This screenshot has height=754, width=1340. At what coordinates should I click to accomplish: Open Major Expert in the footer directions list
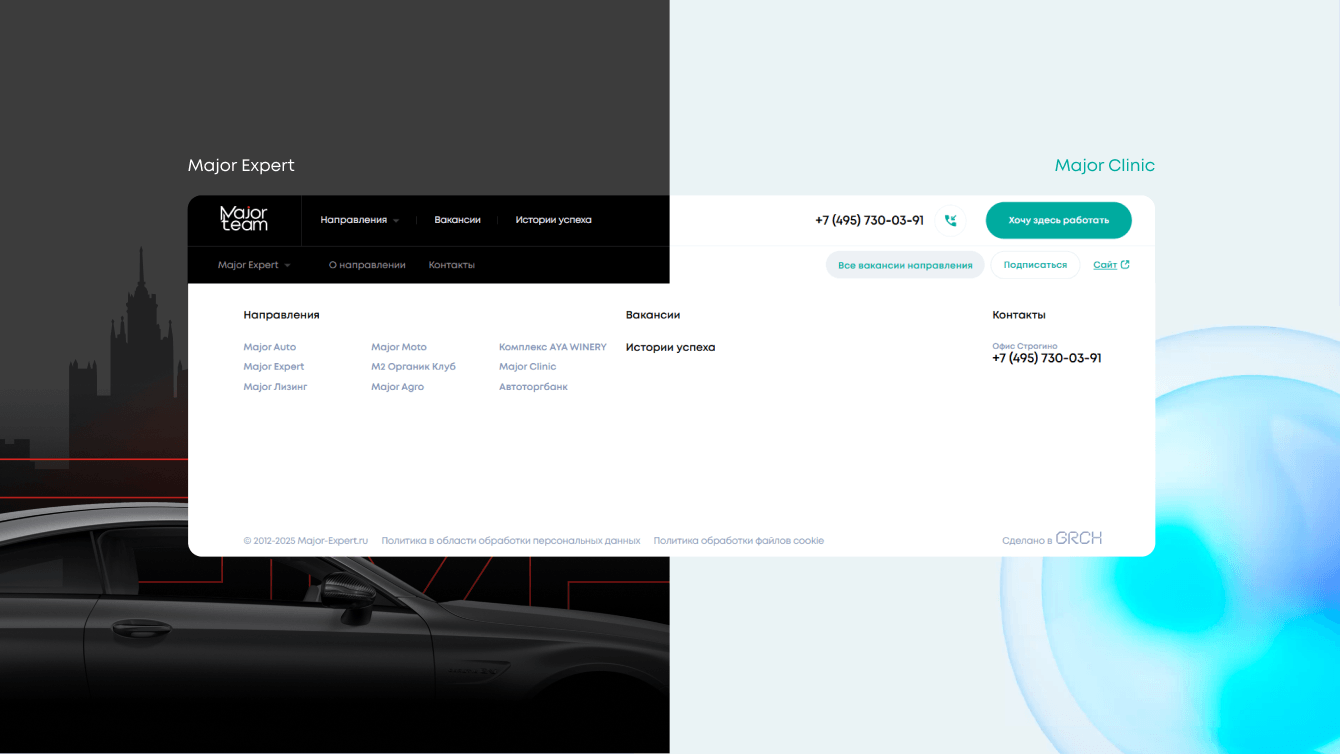click(274, 367)
